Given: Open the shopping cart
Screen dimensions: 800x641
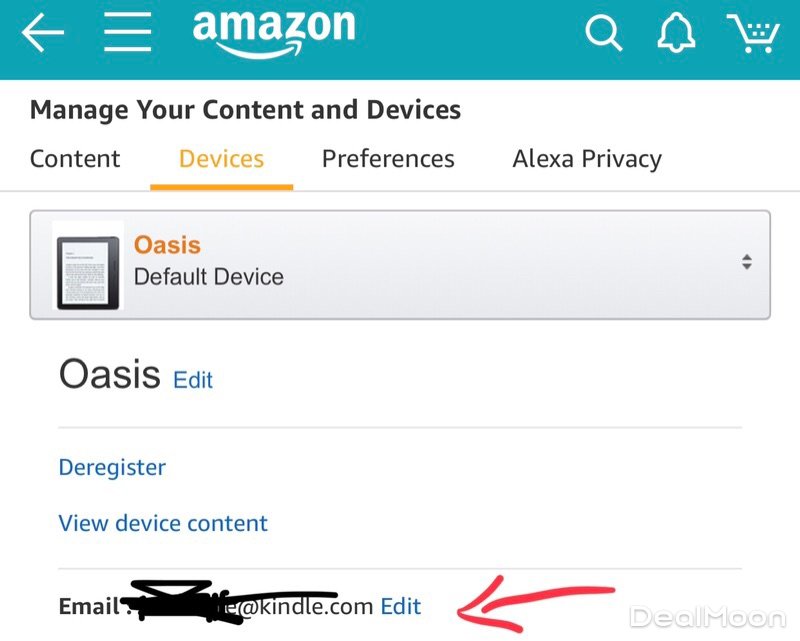Looking at the screenshot, I should point(752,34).
